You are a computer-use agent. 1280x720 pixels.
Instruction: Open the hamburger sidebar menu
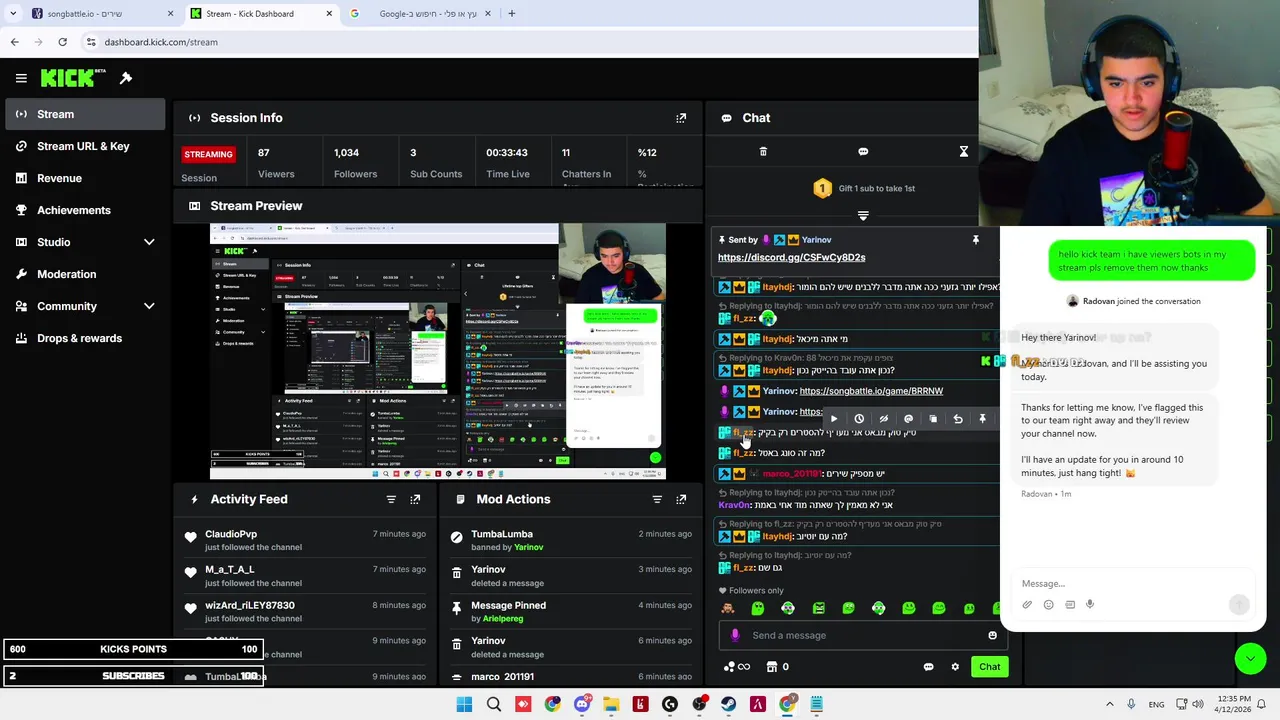tap(21, 78)
